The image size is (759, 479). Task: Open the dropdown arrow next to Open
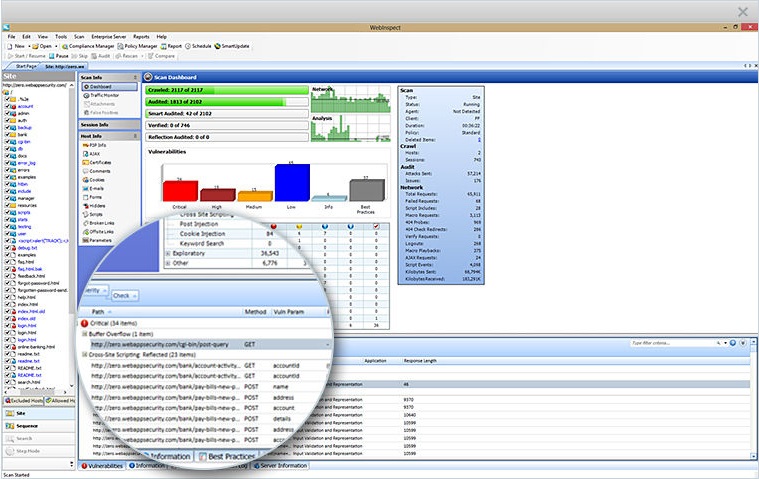[x=56, y=46]
